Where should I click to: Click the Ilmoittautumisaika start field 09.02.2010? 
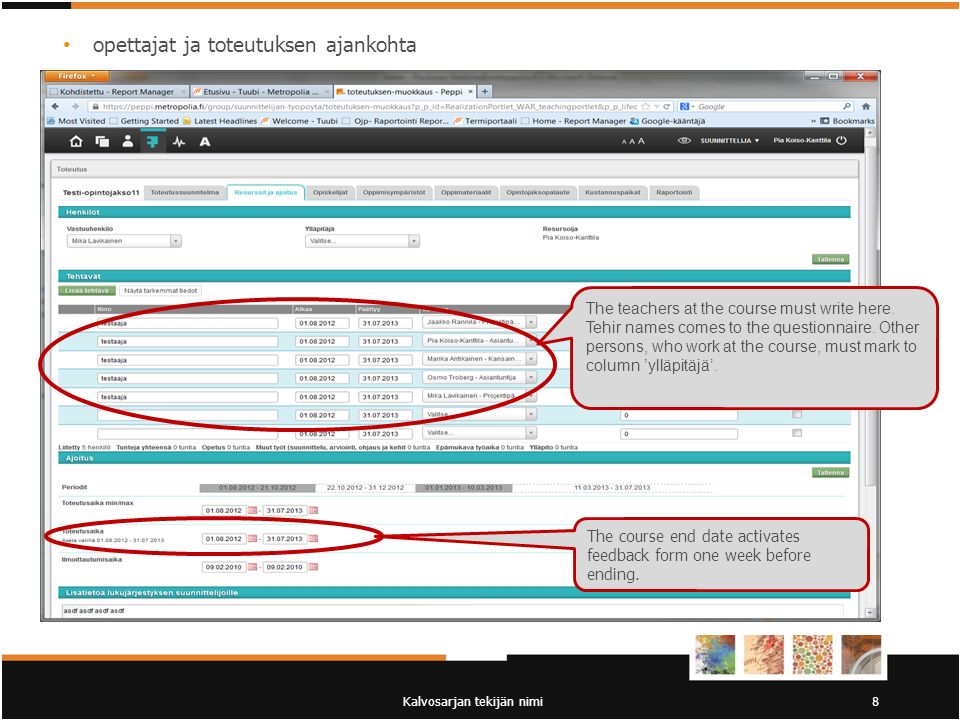[224, 567]
